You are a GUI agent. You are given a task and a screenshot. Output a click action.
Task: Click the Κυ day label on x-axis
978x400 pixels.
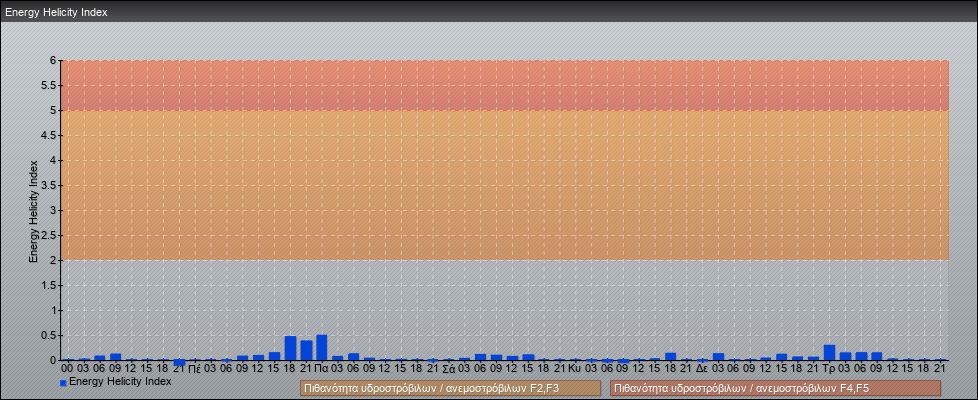575,369
